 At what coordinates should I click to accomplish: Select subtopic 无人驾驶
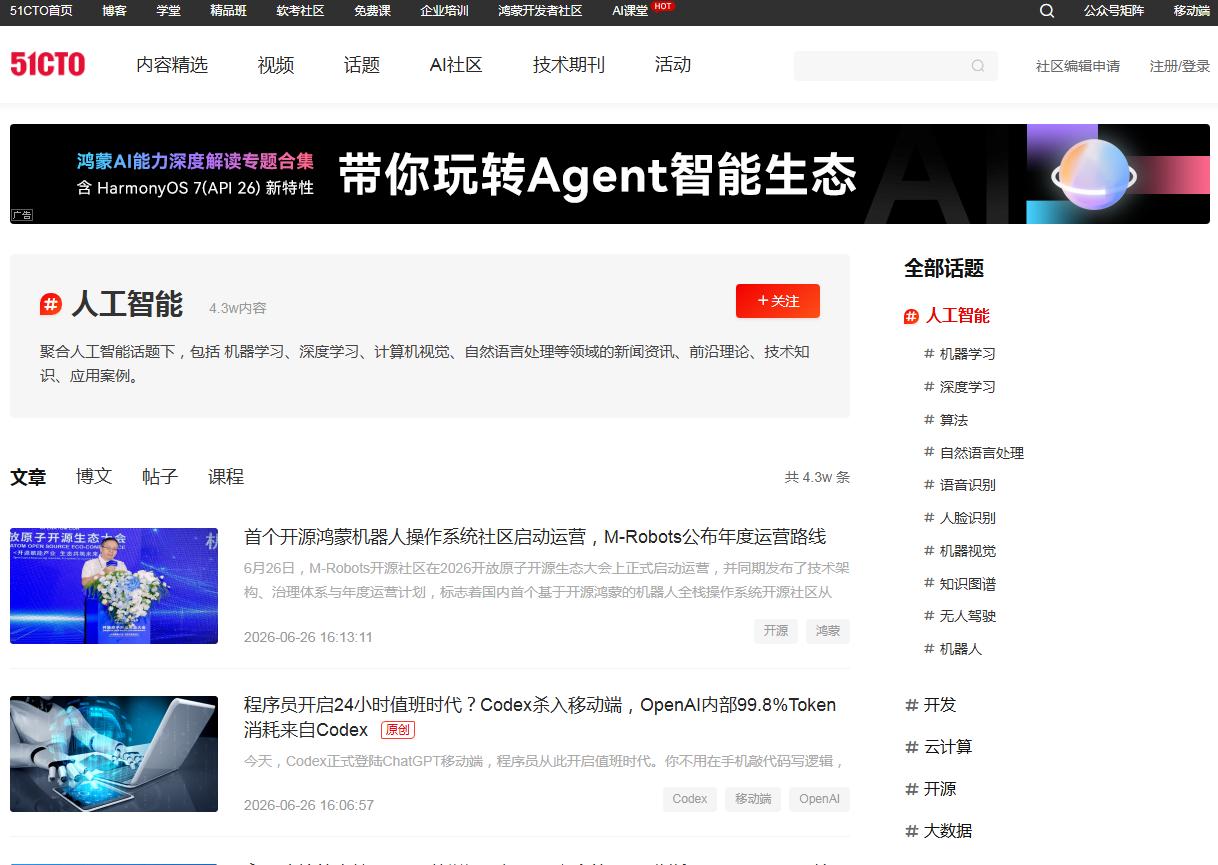point(967,616)
